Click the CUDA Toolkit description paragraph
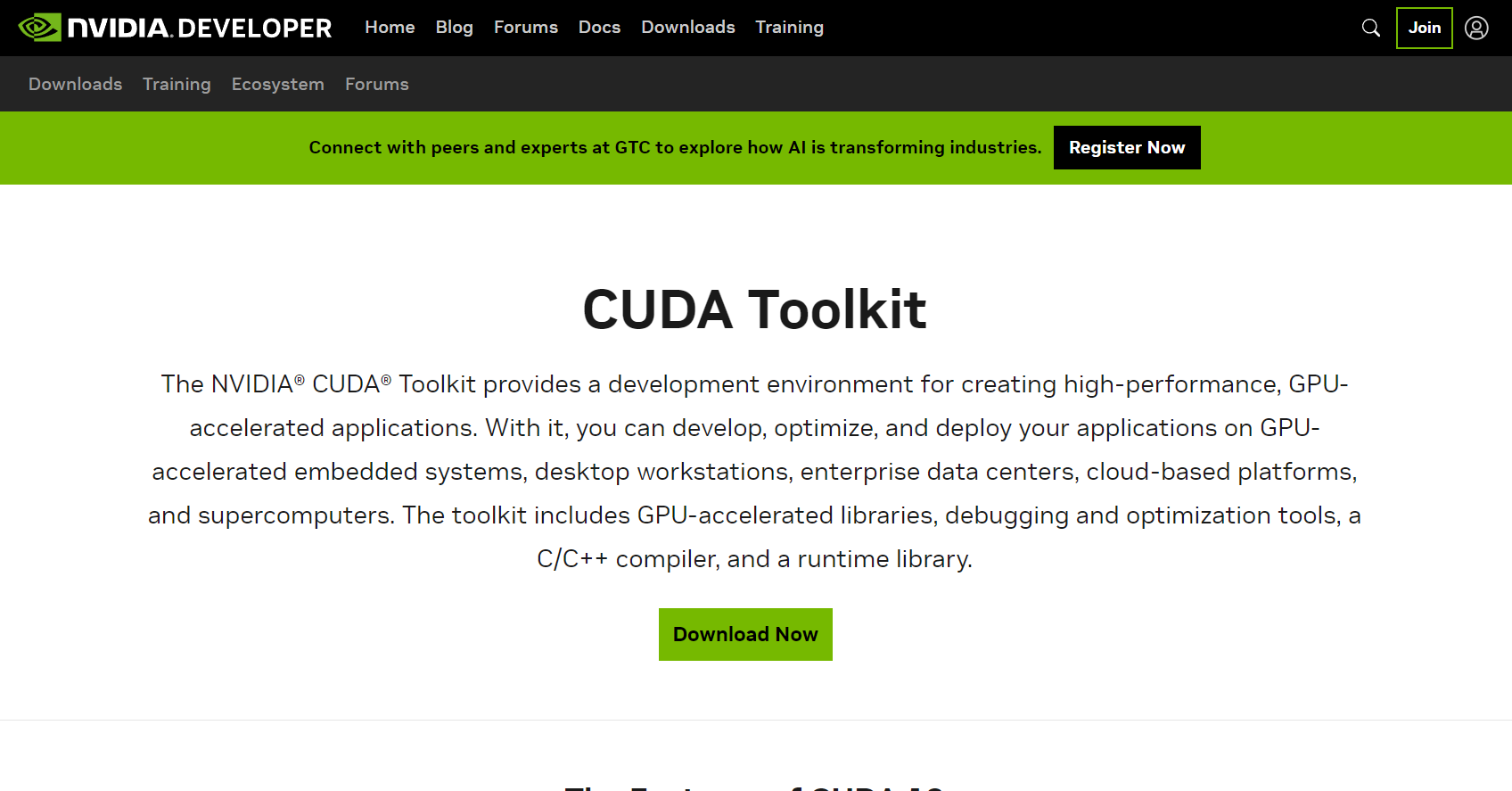 point(754,471)
